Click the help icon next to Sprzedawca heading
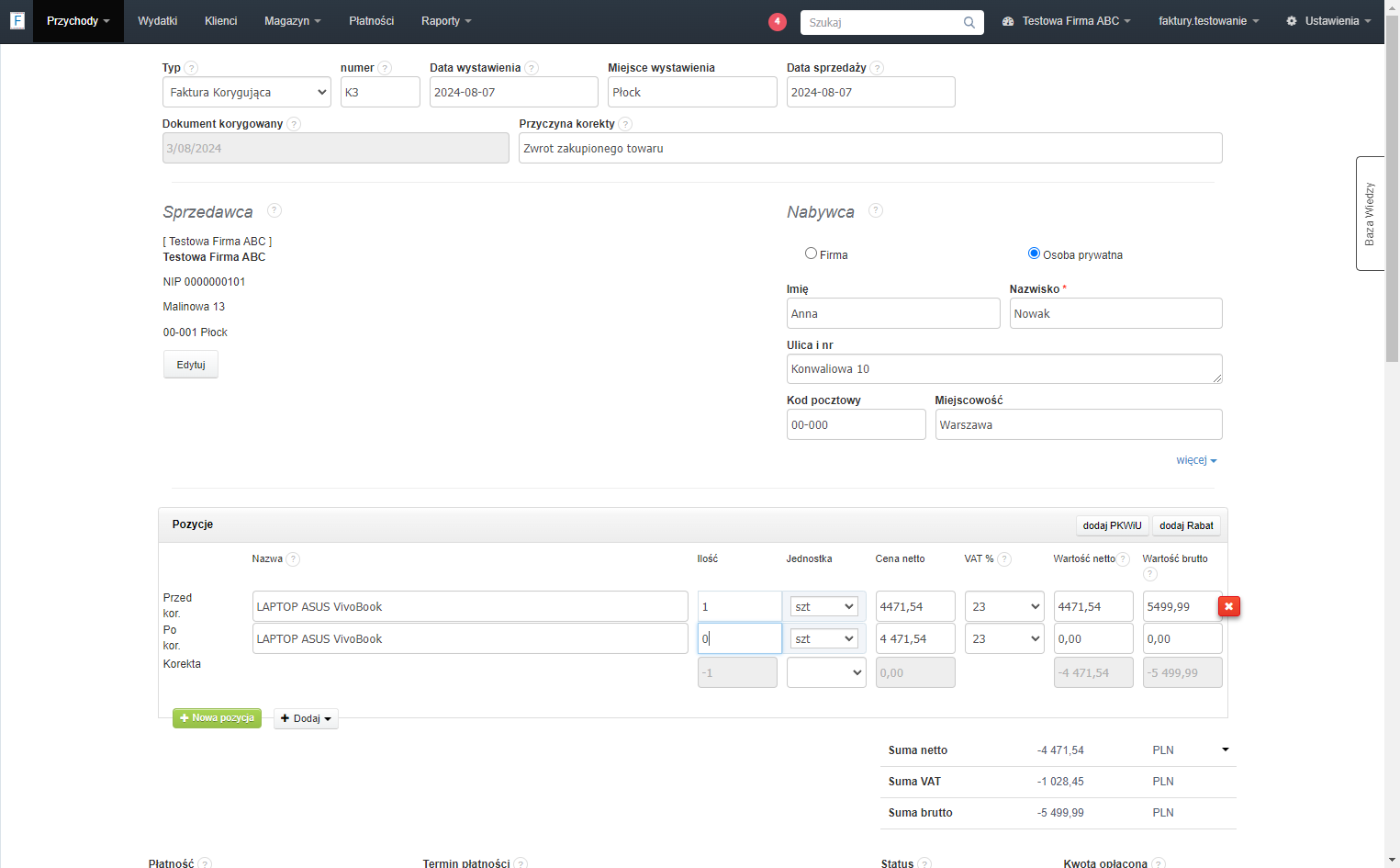This screenshot has height=868, width=1400. [x=274, y=210]
